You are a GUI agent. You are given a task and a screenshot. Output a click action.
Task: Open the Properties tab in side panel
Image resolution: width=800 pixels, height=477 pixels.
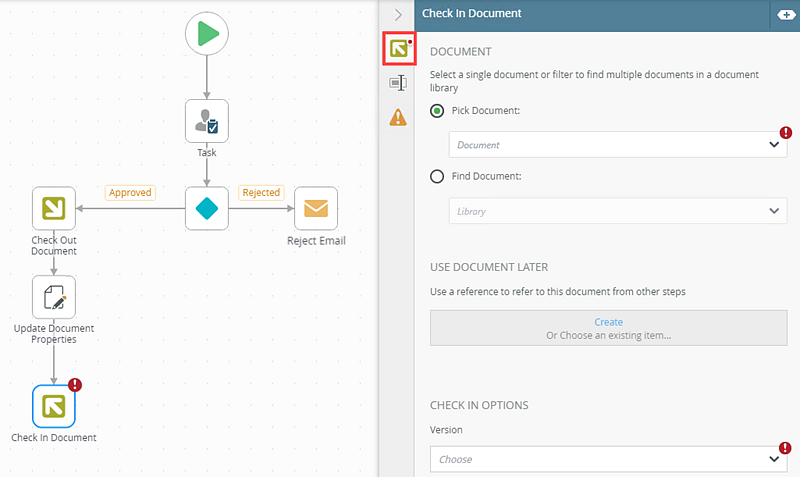[399, 83]
